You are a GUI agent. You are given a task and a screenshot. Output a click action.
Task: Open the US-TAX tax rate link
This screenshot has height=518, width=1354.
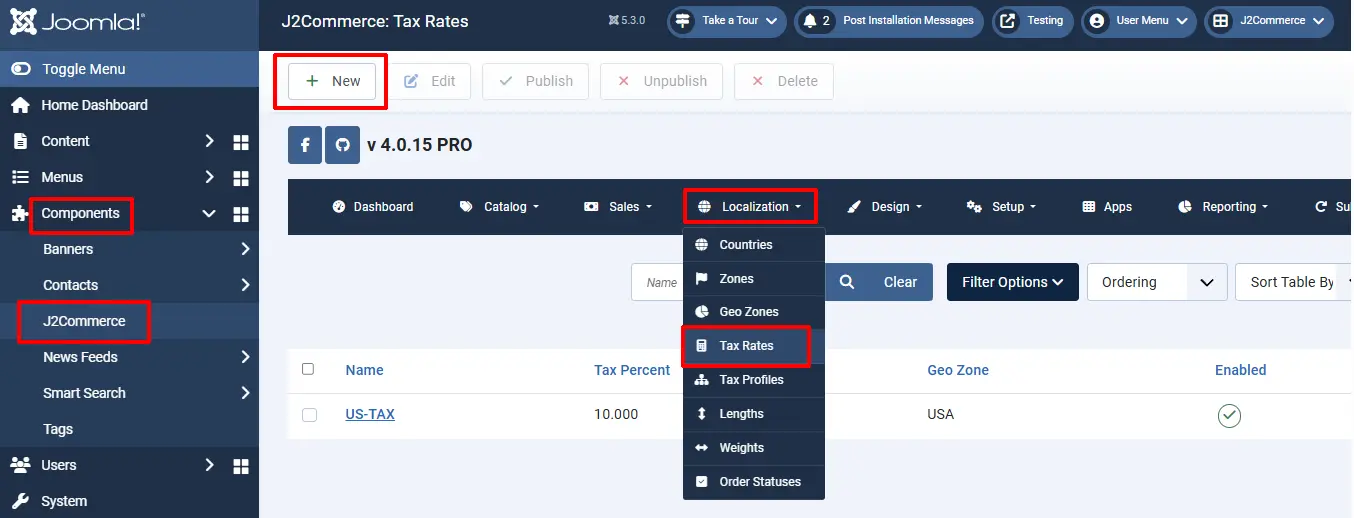[370, 414]
